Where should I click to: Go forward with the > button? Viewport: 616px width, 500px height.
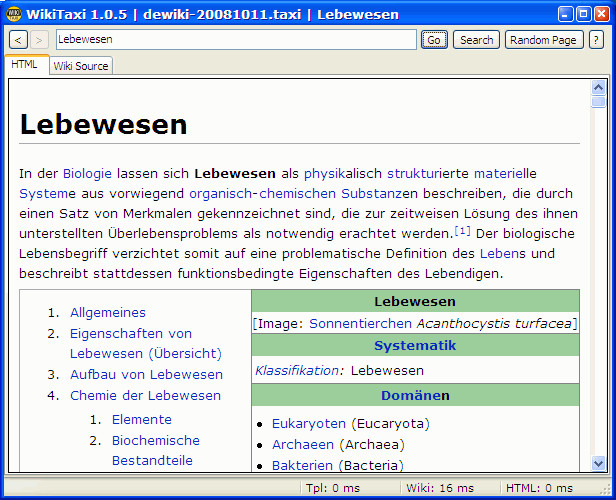click(x=39, y=40)
